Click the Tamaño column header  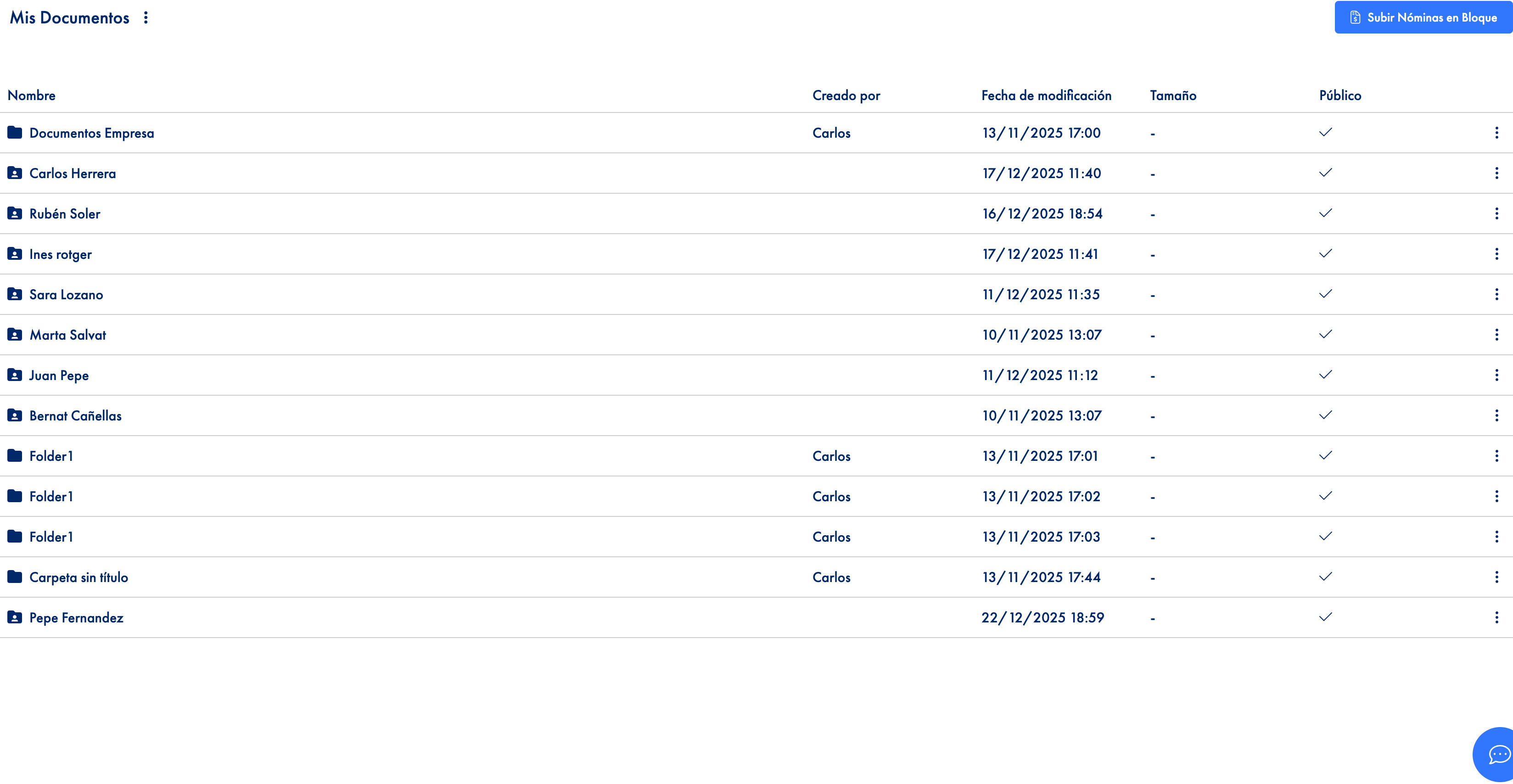[1172, 95]
